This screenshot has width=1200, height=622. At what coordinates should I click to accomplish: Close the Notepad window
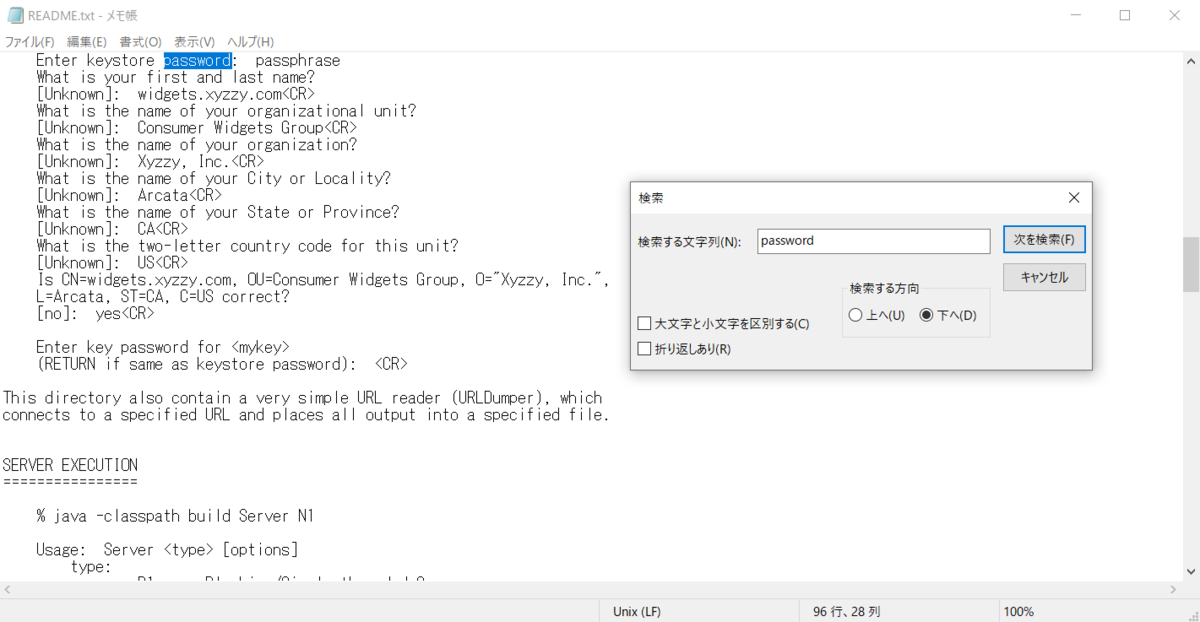click(1173, 15)
